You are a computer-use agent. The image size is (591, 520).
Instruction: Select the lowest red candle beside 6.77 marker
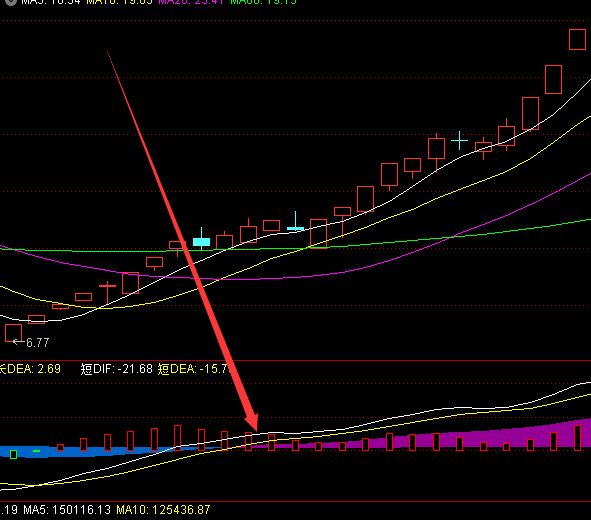click(x=13, y=333)
